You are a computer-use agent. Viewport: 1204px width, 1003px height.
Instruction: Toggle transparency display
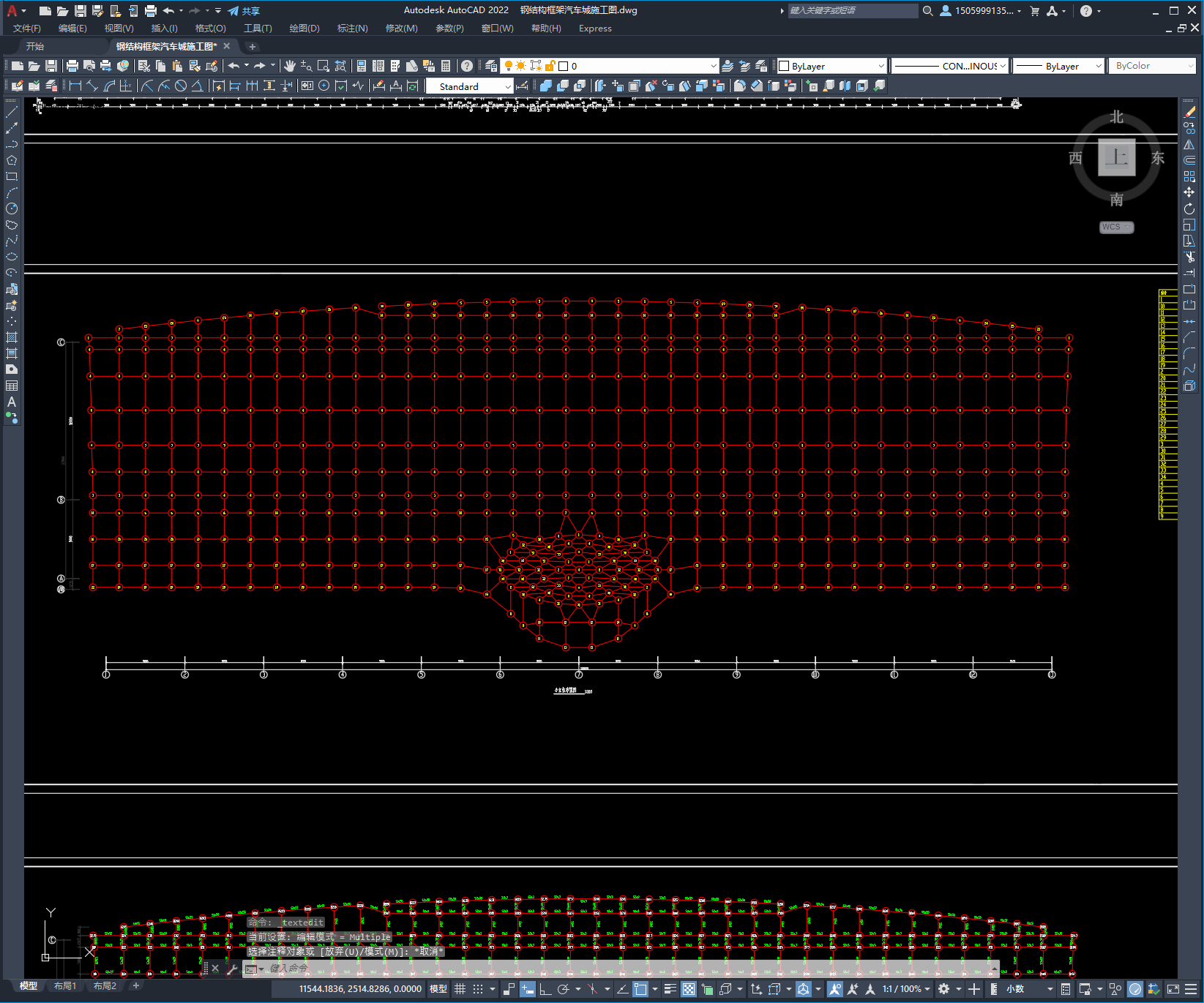click(x=689, y=989)
